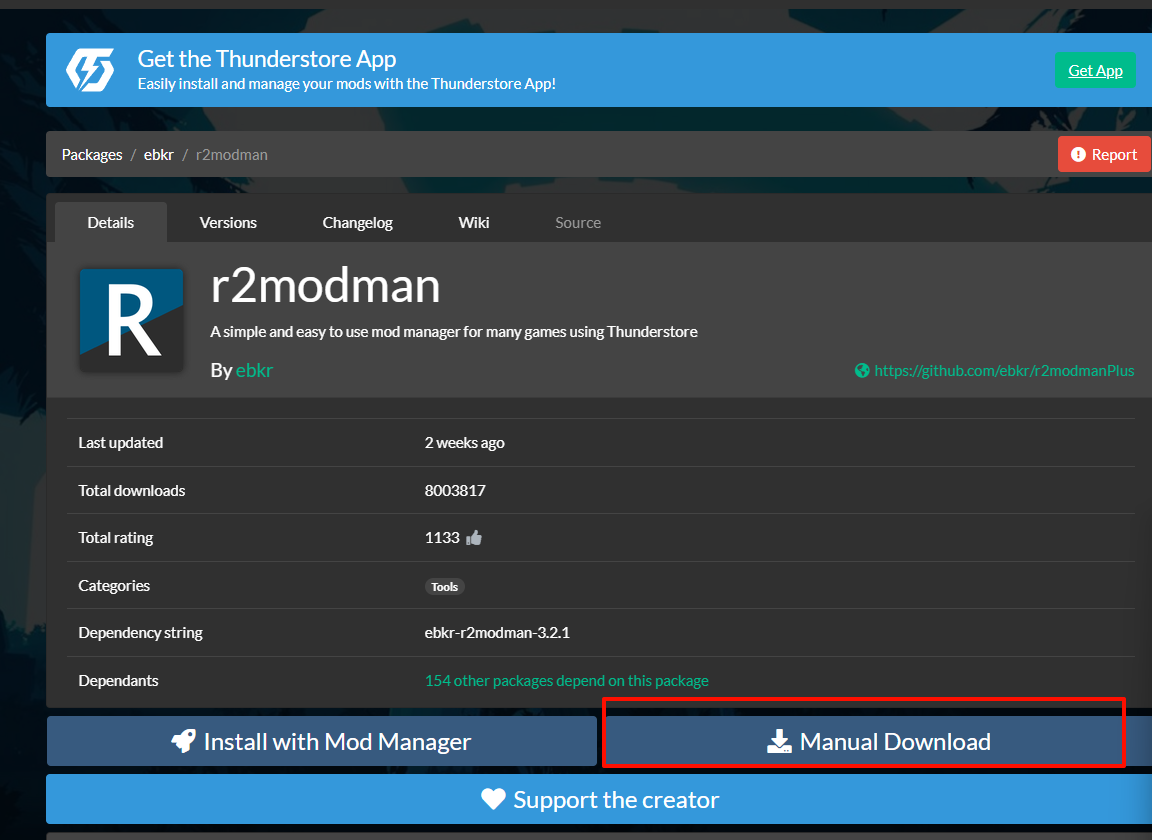
Task: Click the heart icon on Support banner
Action: tap(493, 799)
